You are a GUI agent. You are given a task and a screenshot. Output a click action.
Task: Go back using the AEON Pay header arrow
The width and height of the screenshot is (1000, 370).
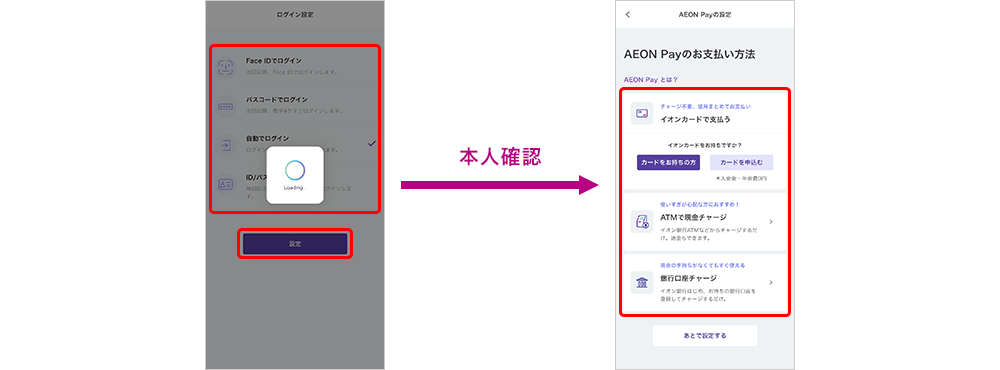[x=628, y=15]
